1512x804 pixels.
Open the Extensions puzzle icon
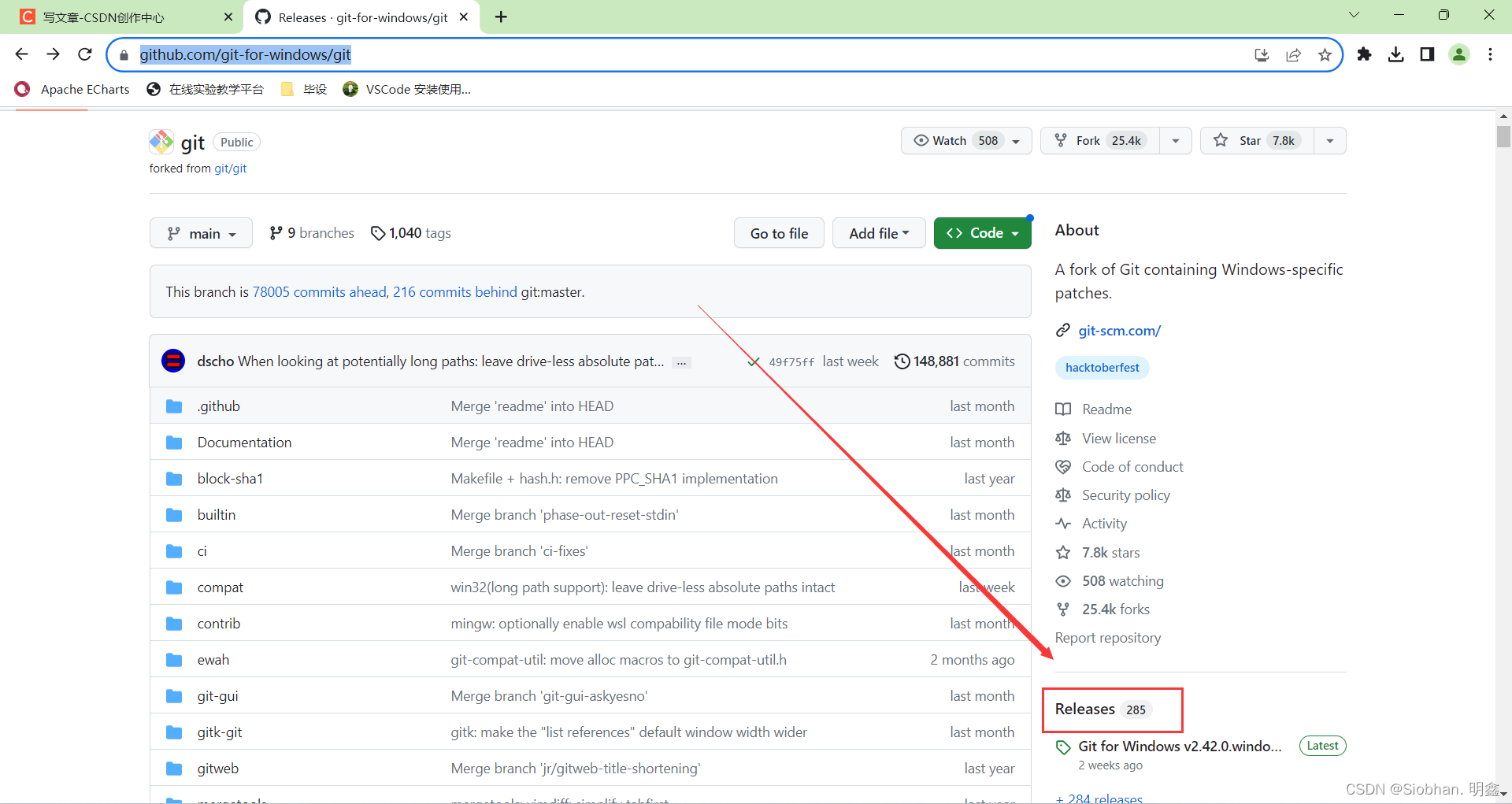coord(1364,54)
